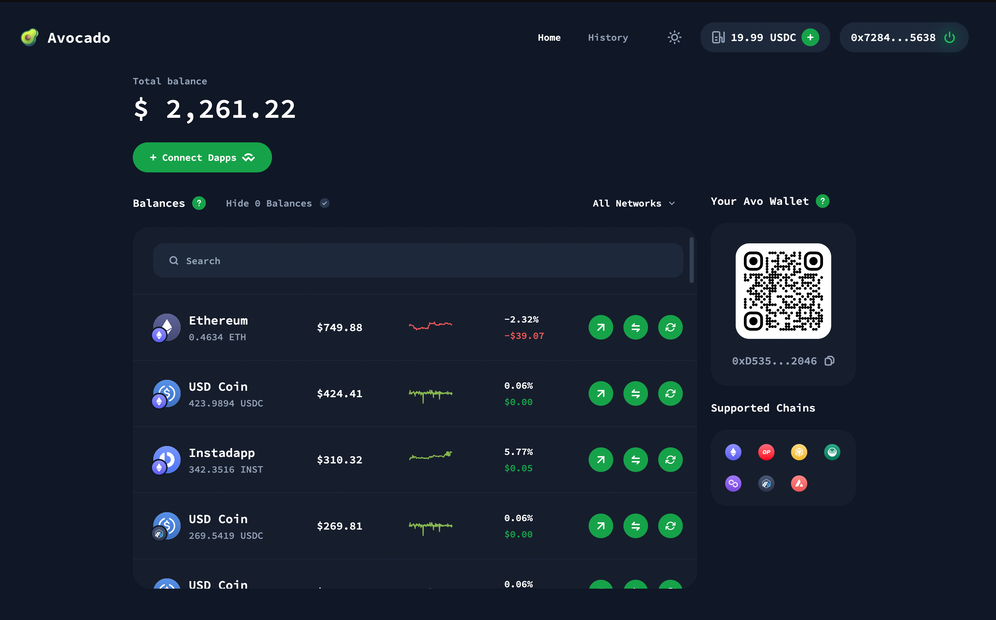Click the $749.88 Ethereum value
The width and height of the screenshot is (996, 620).
click(x=340, y=327)
